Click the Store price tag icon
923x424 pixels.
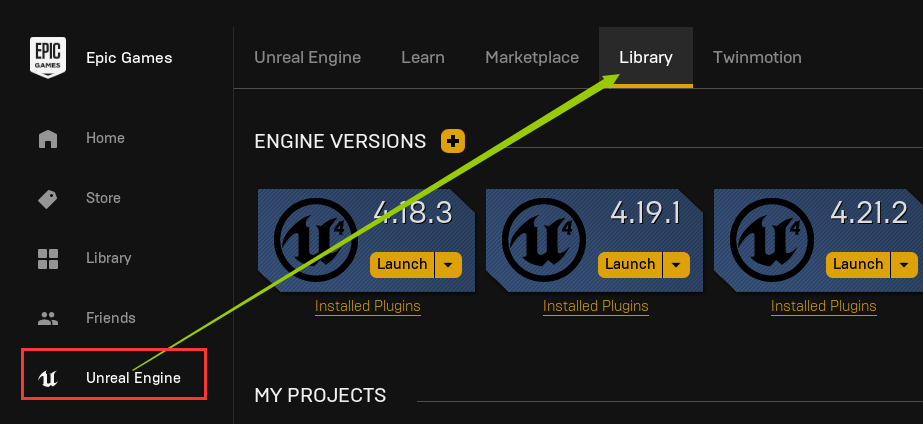[x=48, y=198]
